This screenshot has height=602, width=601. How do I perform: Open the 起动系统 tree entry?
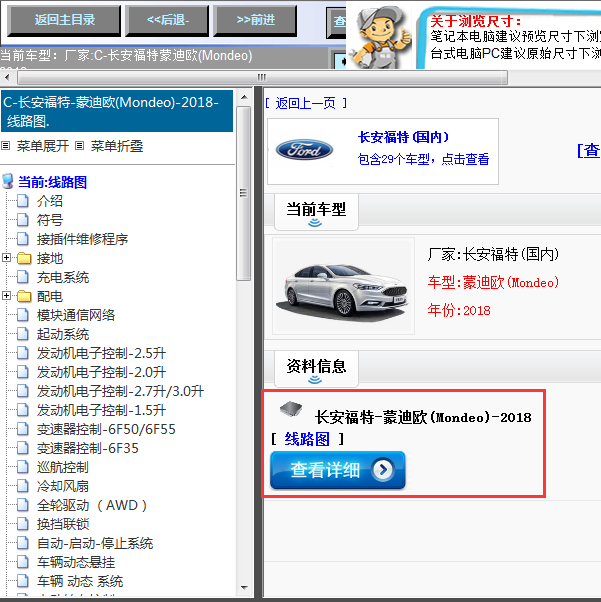(63, 334)
